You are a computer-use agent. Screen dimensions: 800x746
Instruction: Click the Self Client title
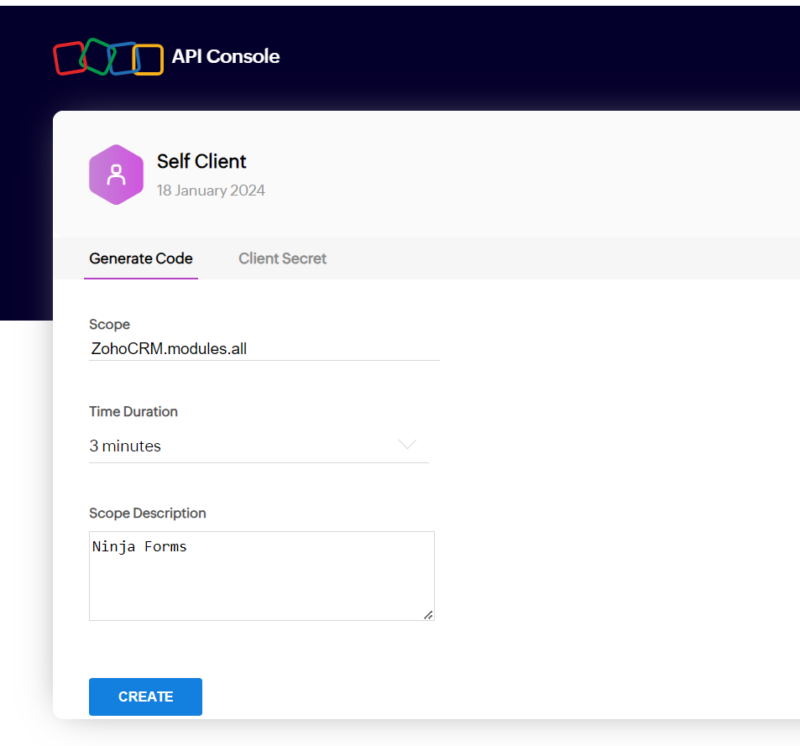tap(201, 161)
